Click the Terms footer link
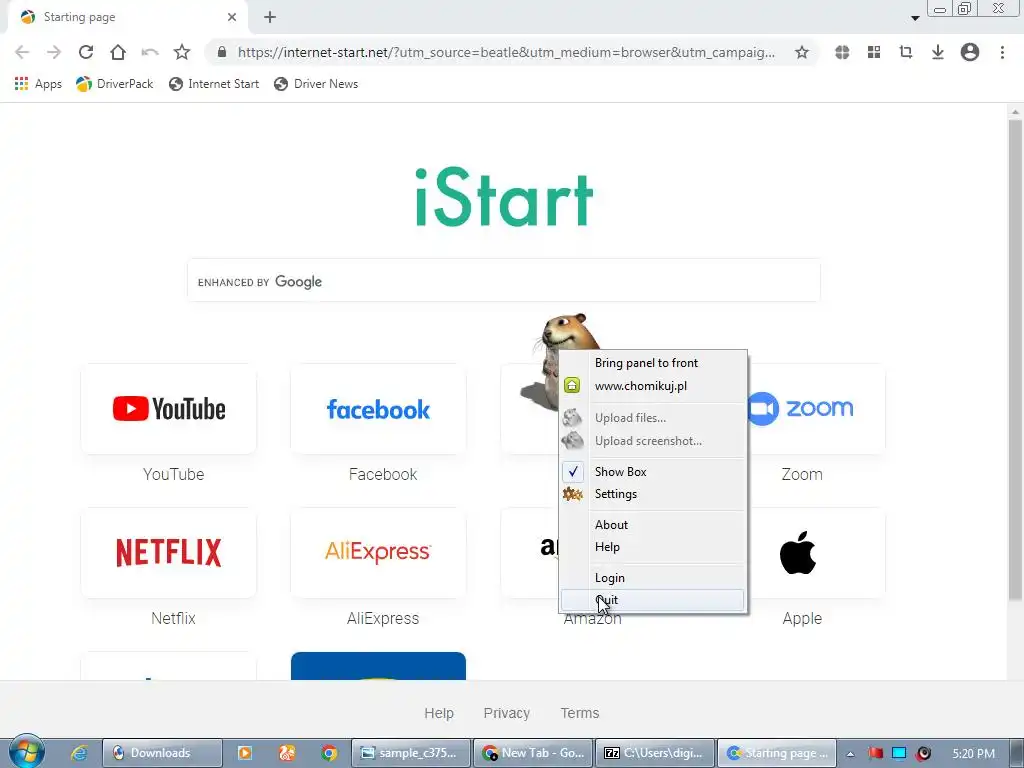This screenshot has width=1024, height=768. (x=580, y=713)
